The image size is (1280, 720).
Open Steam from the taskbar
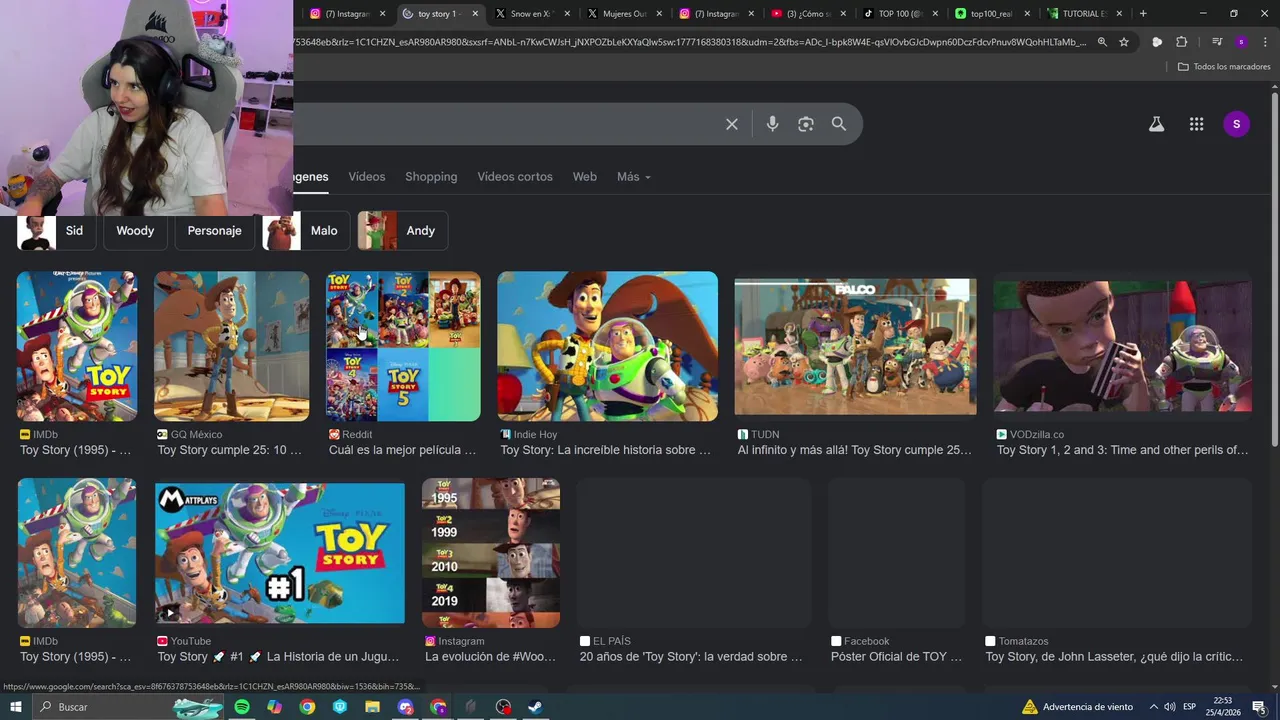click(x=536, y=707)
